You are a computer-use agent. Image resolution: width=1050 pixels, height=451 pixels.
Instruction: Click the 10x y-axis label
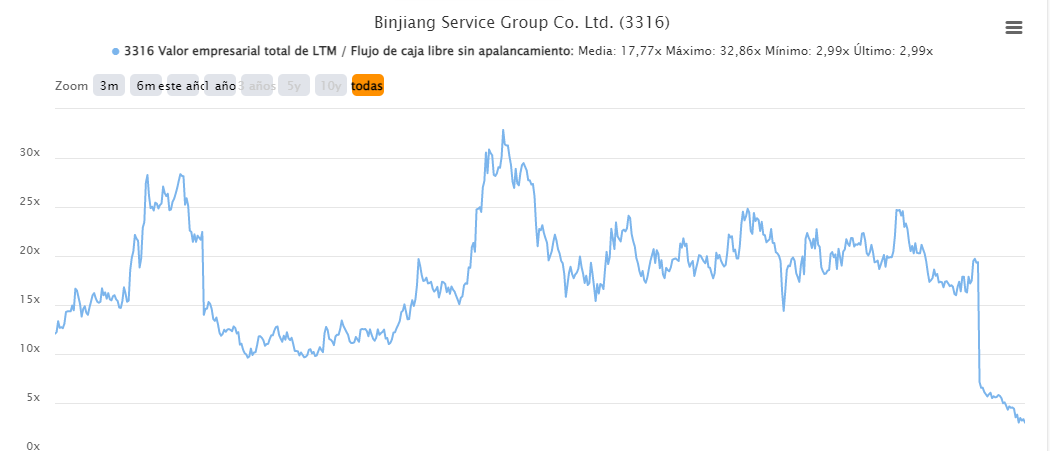click(x=29, y=348)
